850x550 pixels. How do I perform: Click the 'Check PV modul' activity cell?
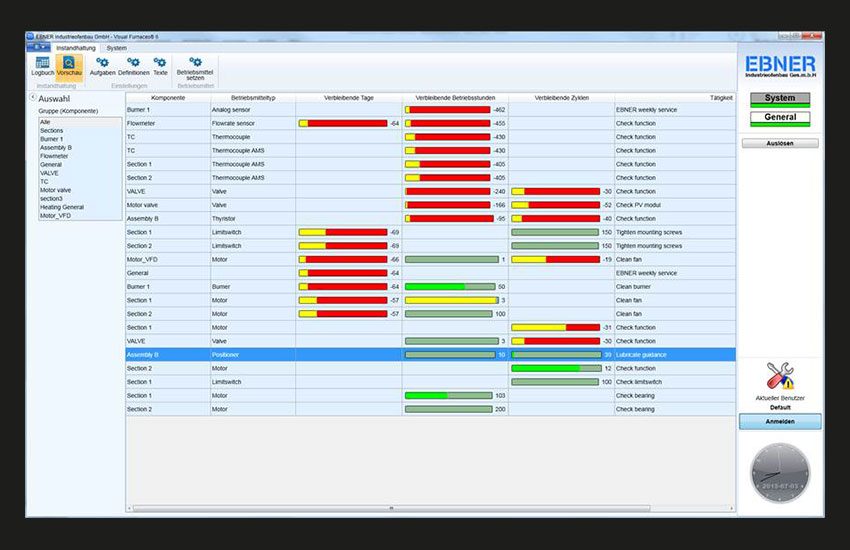[675, 205]
